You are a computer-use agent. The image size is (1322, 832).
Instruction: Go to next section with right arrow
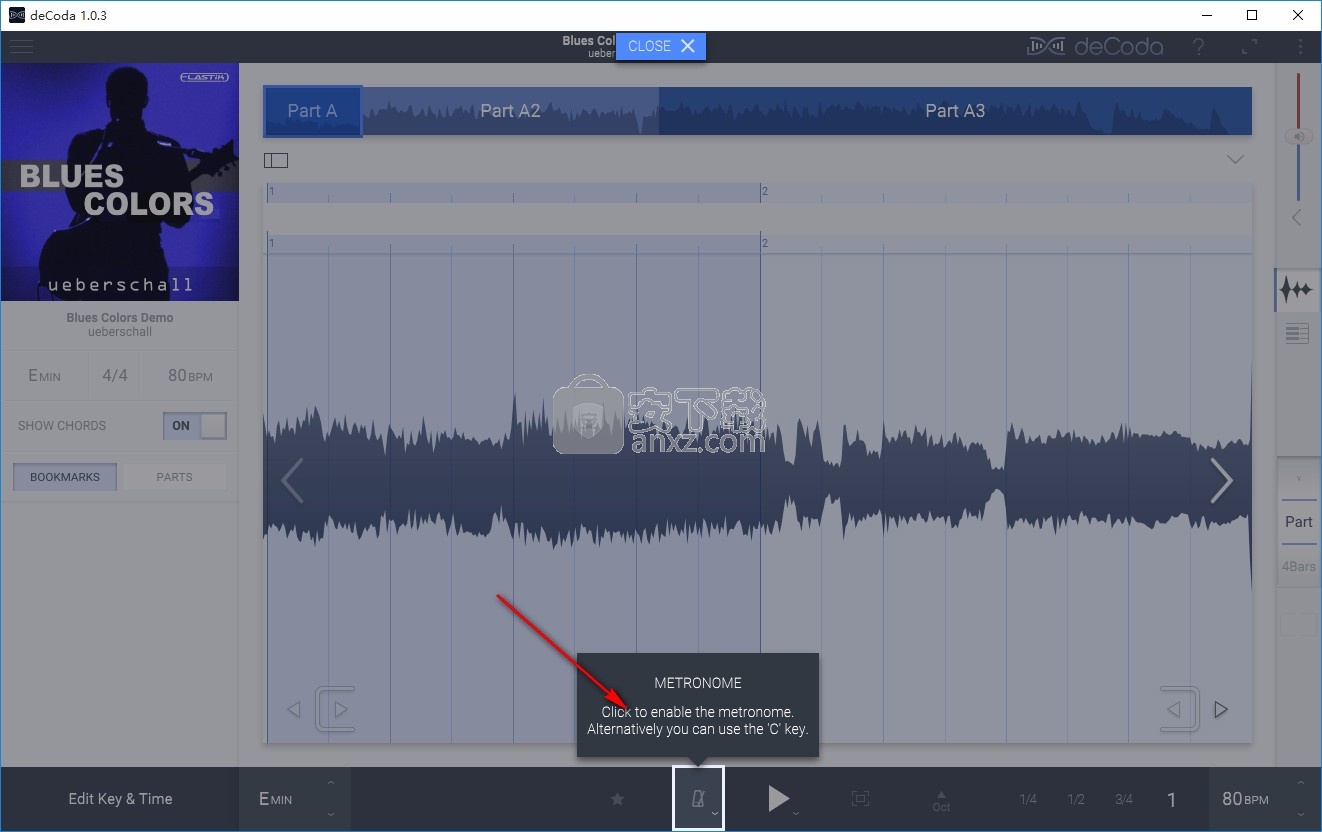pos(1221,481)
